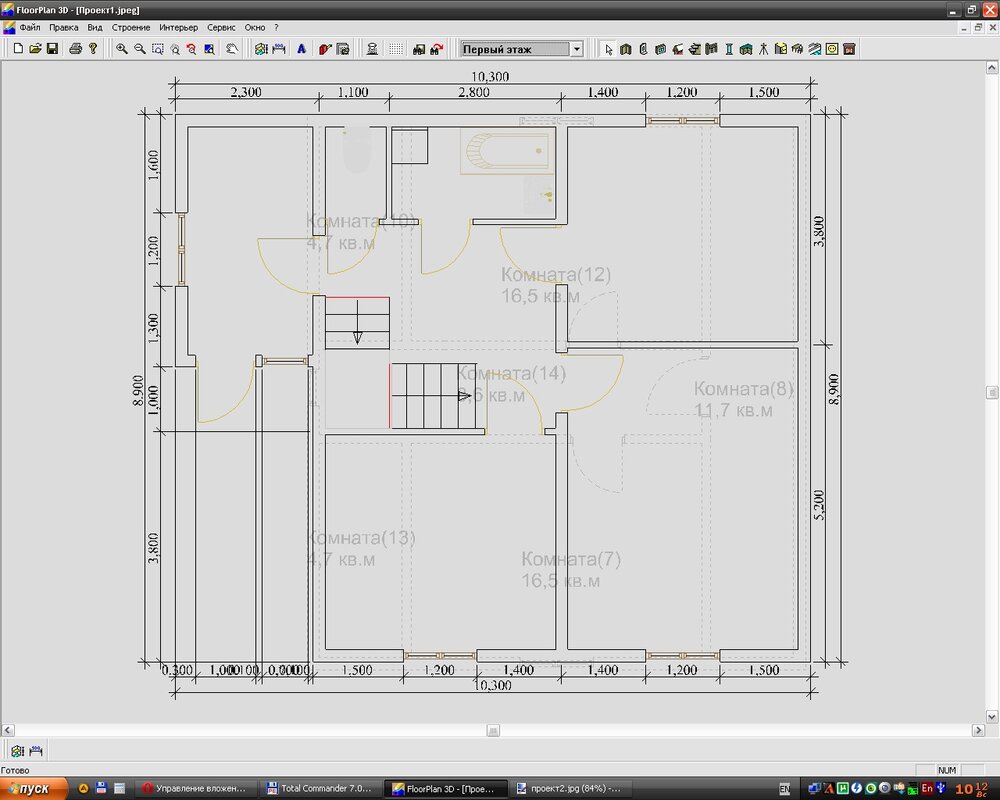
Task: Expand the 'Интерьер' menu
Action: (178, 27)
